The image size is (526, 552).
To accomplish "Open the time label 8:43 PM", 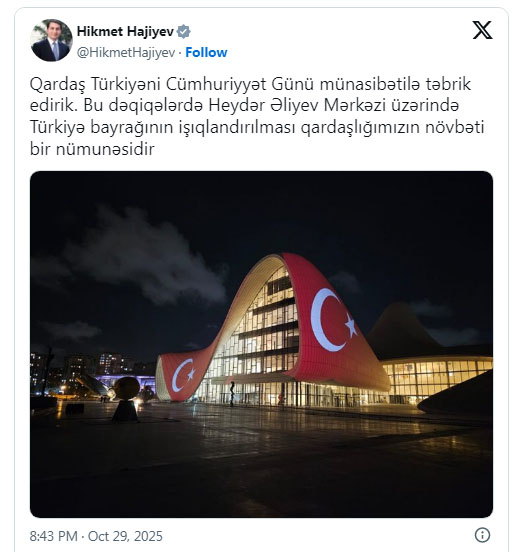I will pos(54,536).
